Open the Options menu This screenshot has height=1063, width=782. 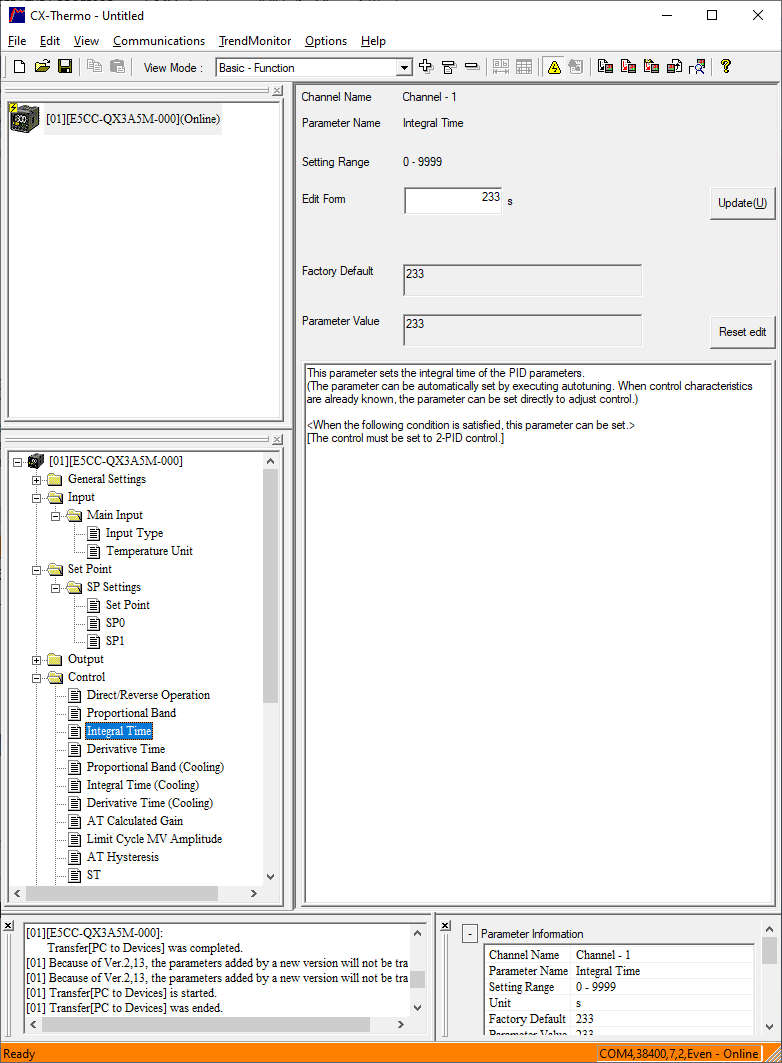326,41
